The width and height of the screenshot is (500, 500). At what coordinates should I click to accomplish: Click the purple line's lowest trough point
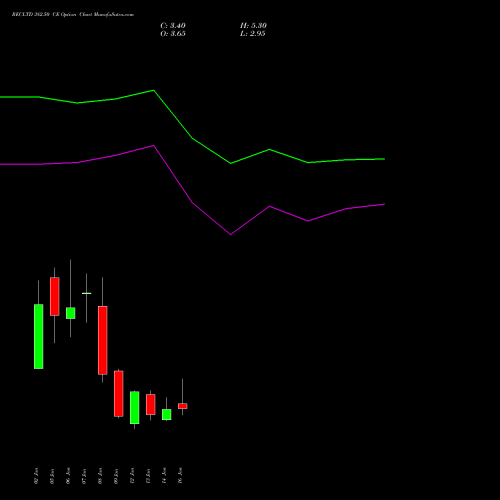point(231,234)
